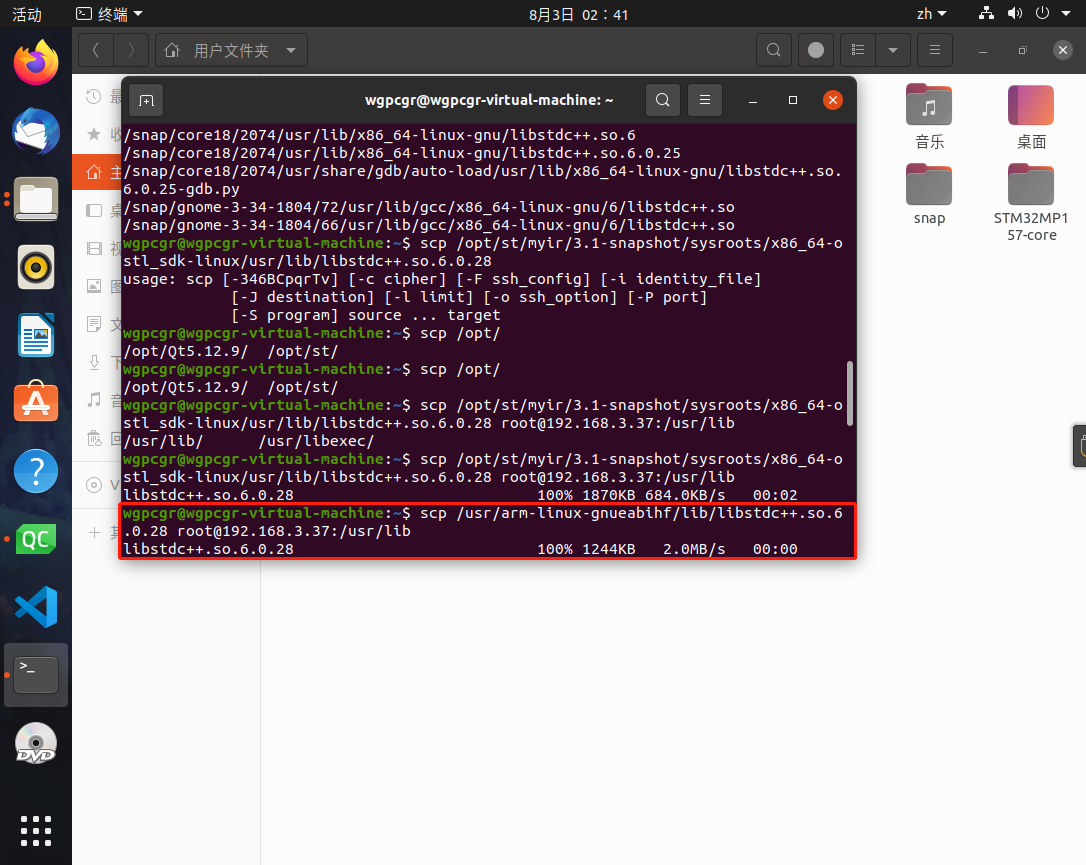This screenshot has height=865, width=1086.
Task: Expand the 用户文件夹 path dropdown
Action: pos(291,50)
